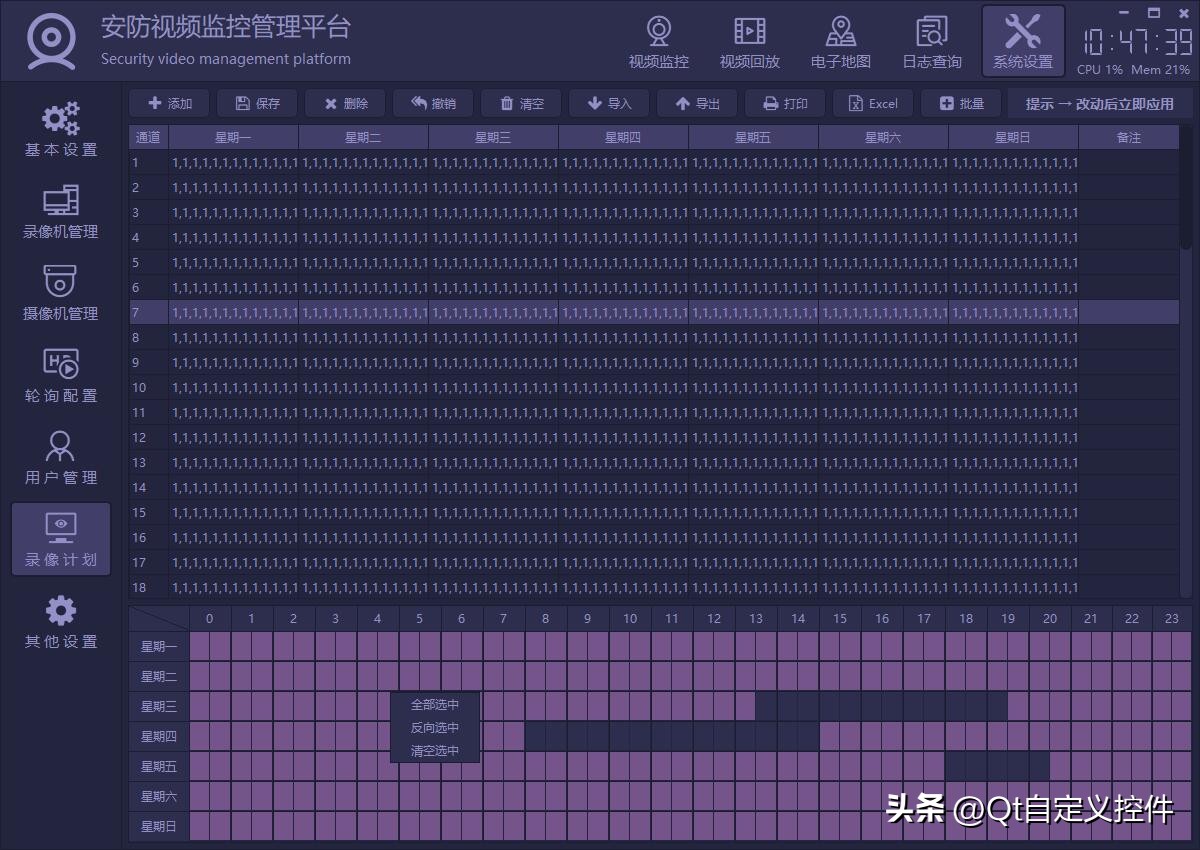
Task: Choose 清空选中 from the context menu
Action: 434,752
